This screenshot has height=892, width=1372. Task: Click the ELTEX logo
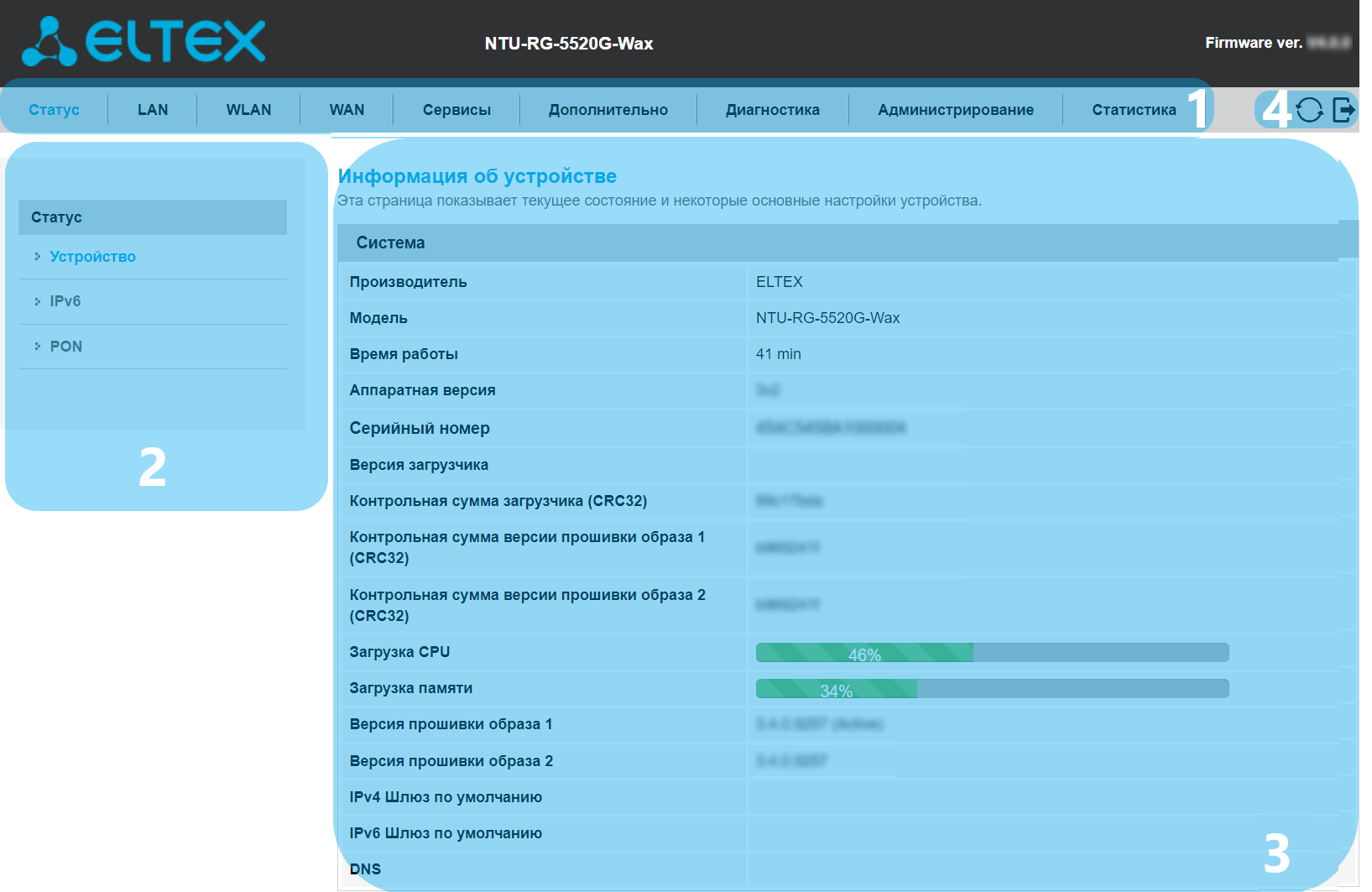click(x=143, y=41)
